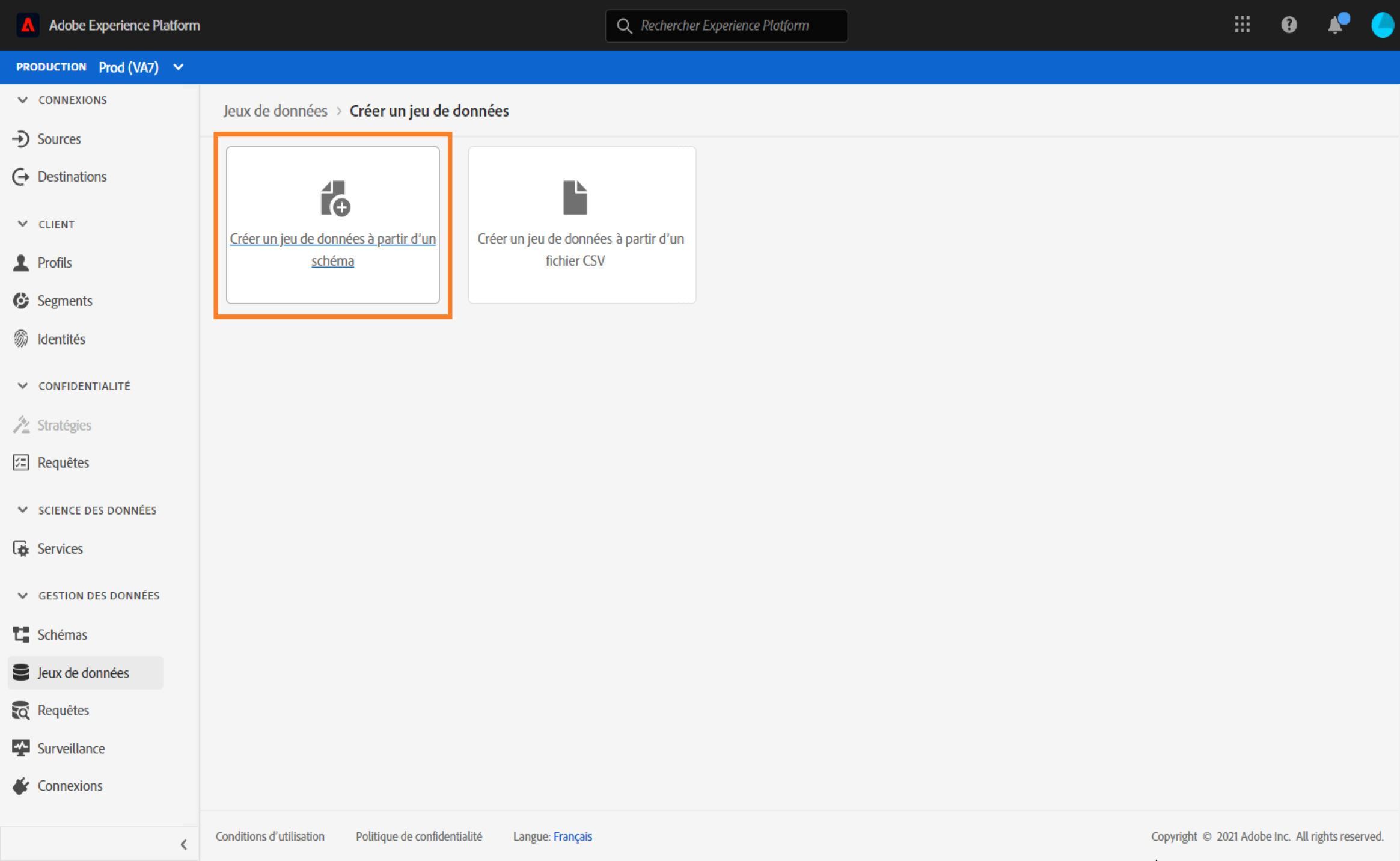Open the user profile avatar
The width and height of the screenshot is (1400, 861).
point(1382,25)
